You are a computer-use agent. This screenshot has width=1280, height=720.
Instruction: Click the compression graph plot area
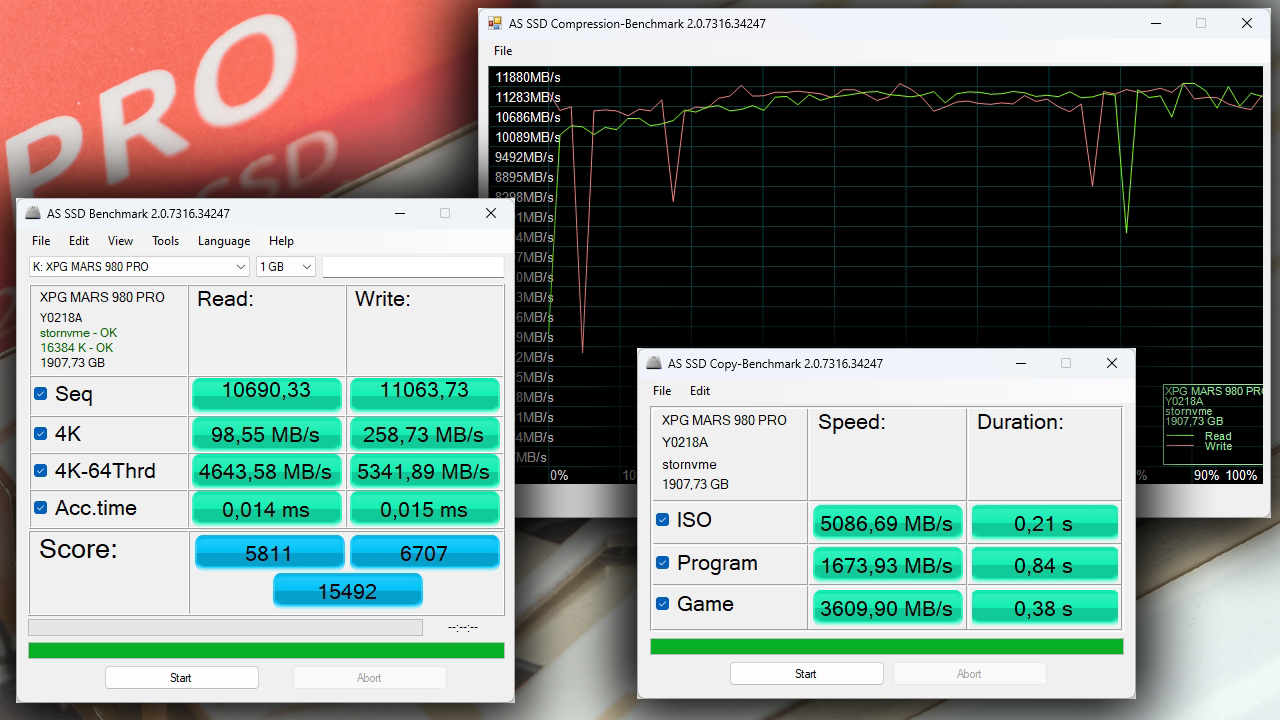click(x=877, y=275)
